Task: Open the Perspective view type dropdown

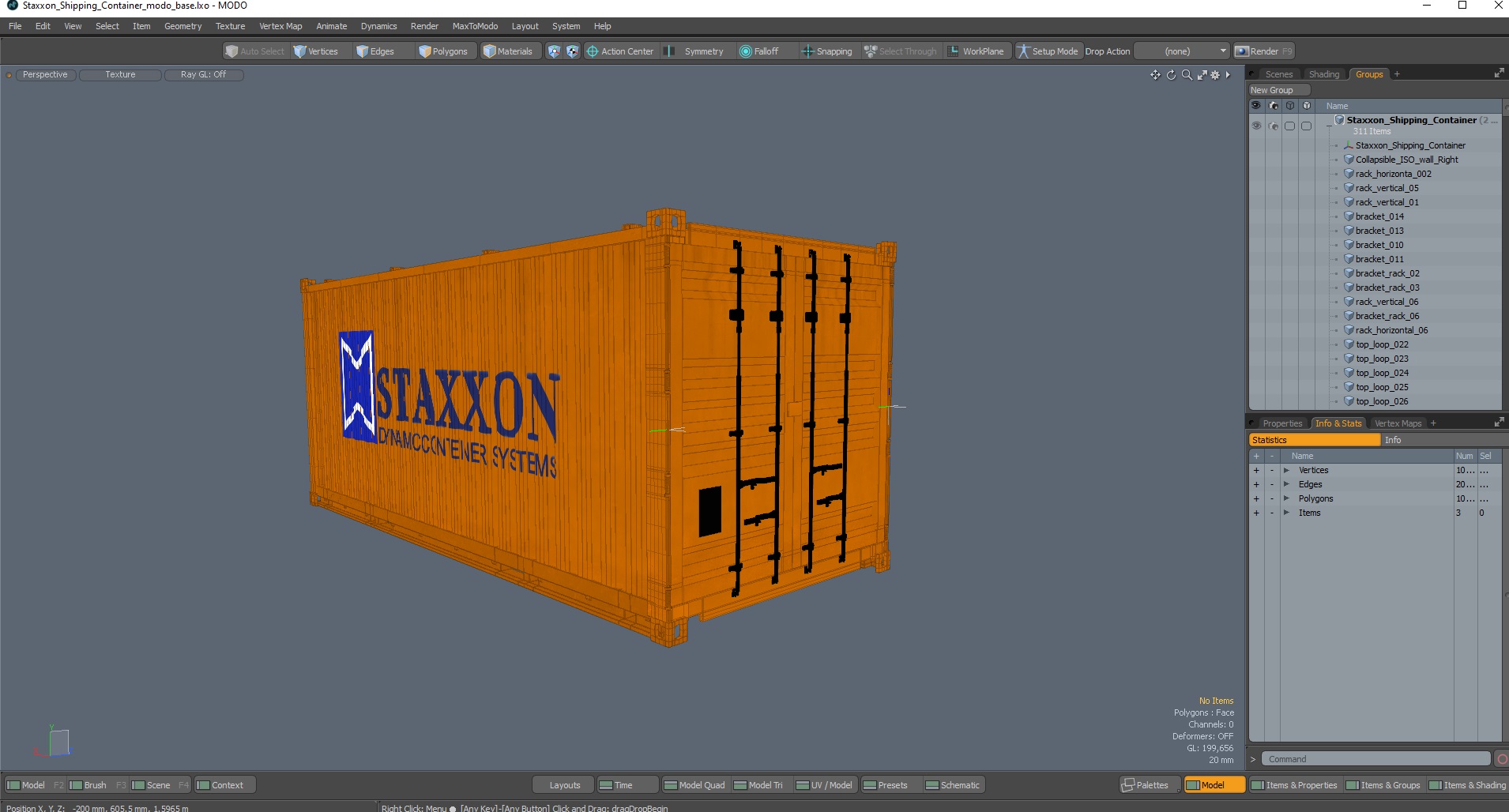Action: tap(45, 75)
